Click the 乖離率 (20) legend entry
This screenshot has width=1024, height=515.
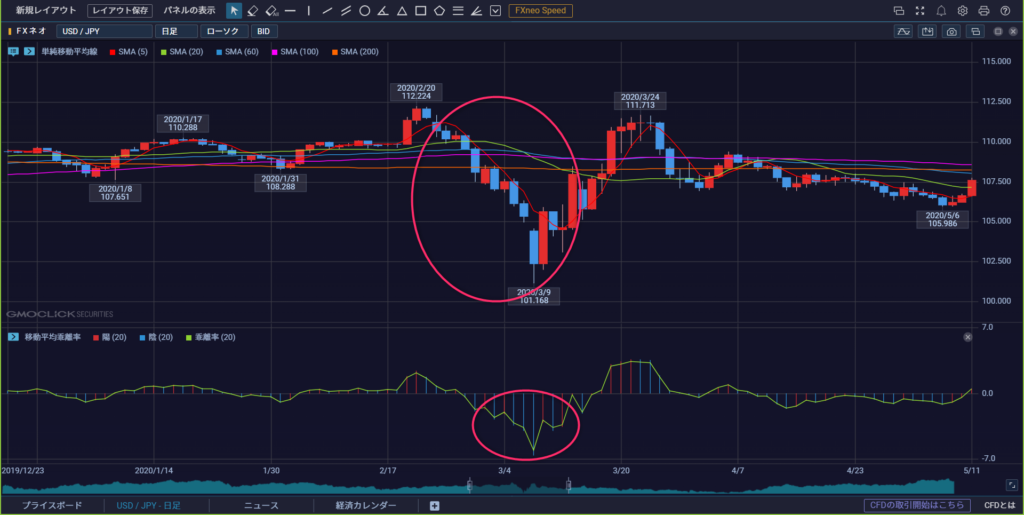212,337
